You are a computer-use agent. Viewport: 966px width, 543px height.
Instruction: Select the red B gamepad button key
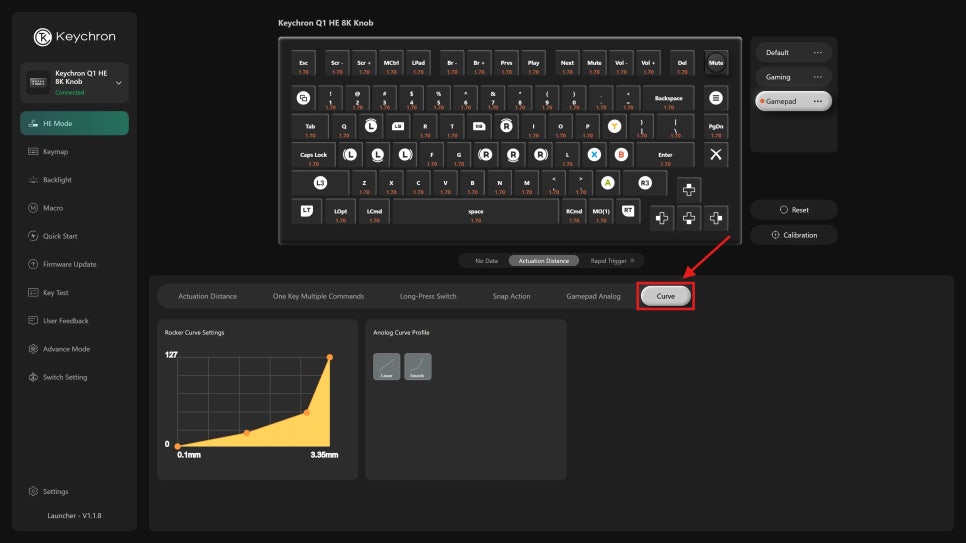(x=621, y=155)
